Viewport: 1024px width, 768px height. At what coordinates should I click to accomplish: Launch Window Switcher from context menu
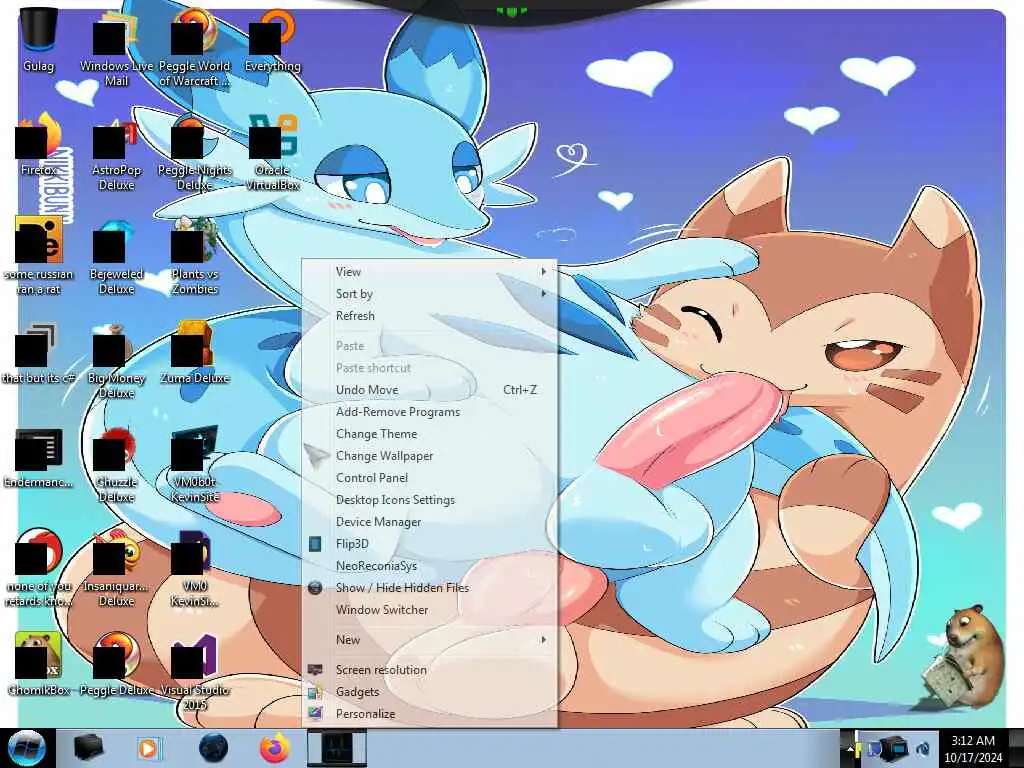click(x=430, y=610)
